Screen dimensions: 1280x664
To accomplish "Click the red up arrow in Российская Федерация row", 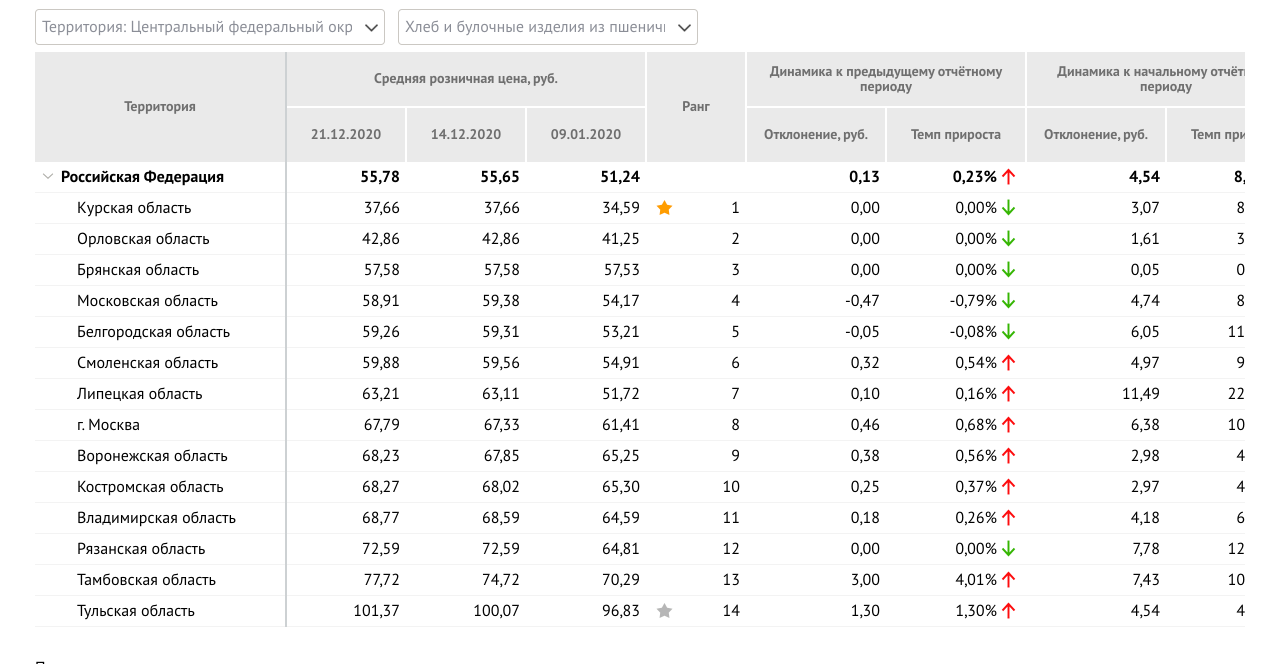I will click(1009, 177).
